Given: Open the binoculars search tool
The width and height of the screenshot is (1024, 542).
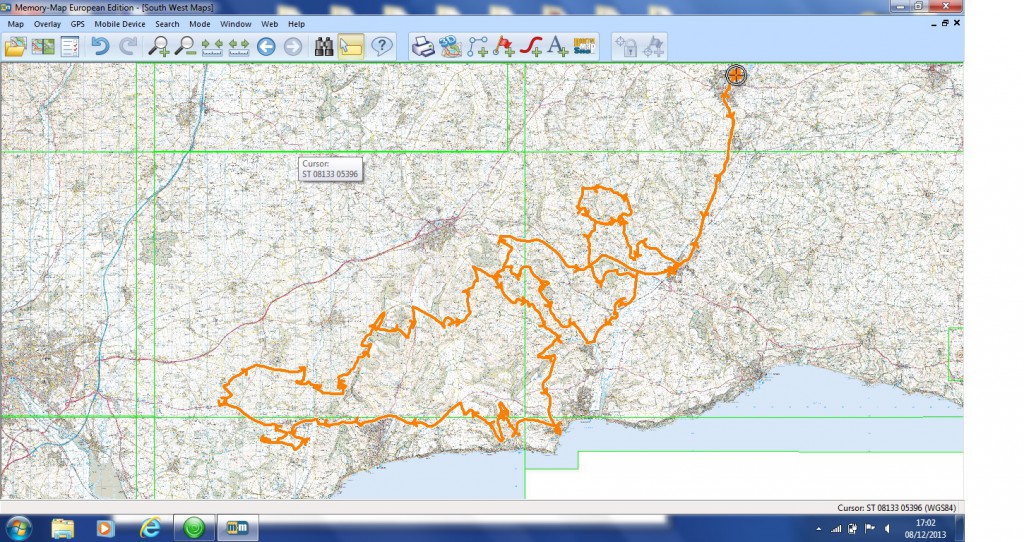Looking at the screenshot, I should (323, 46).
